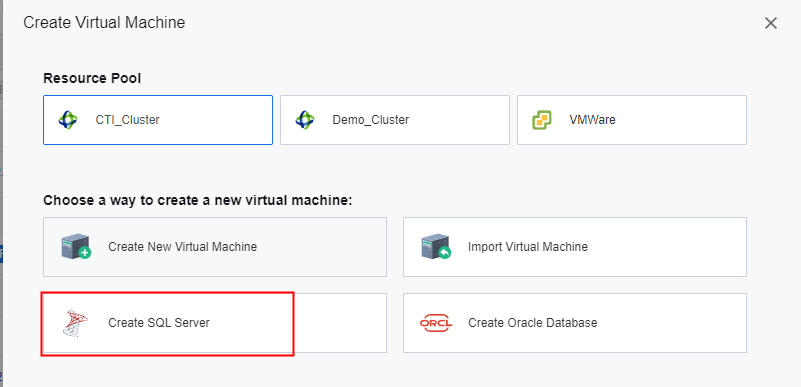
Task: Click 'Choose a way to create' heading
Action: (198, 200)
